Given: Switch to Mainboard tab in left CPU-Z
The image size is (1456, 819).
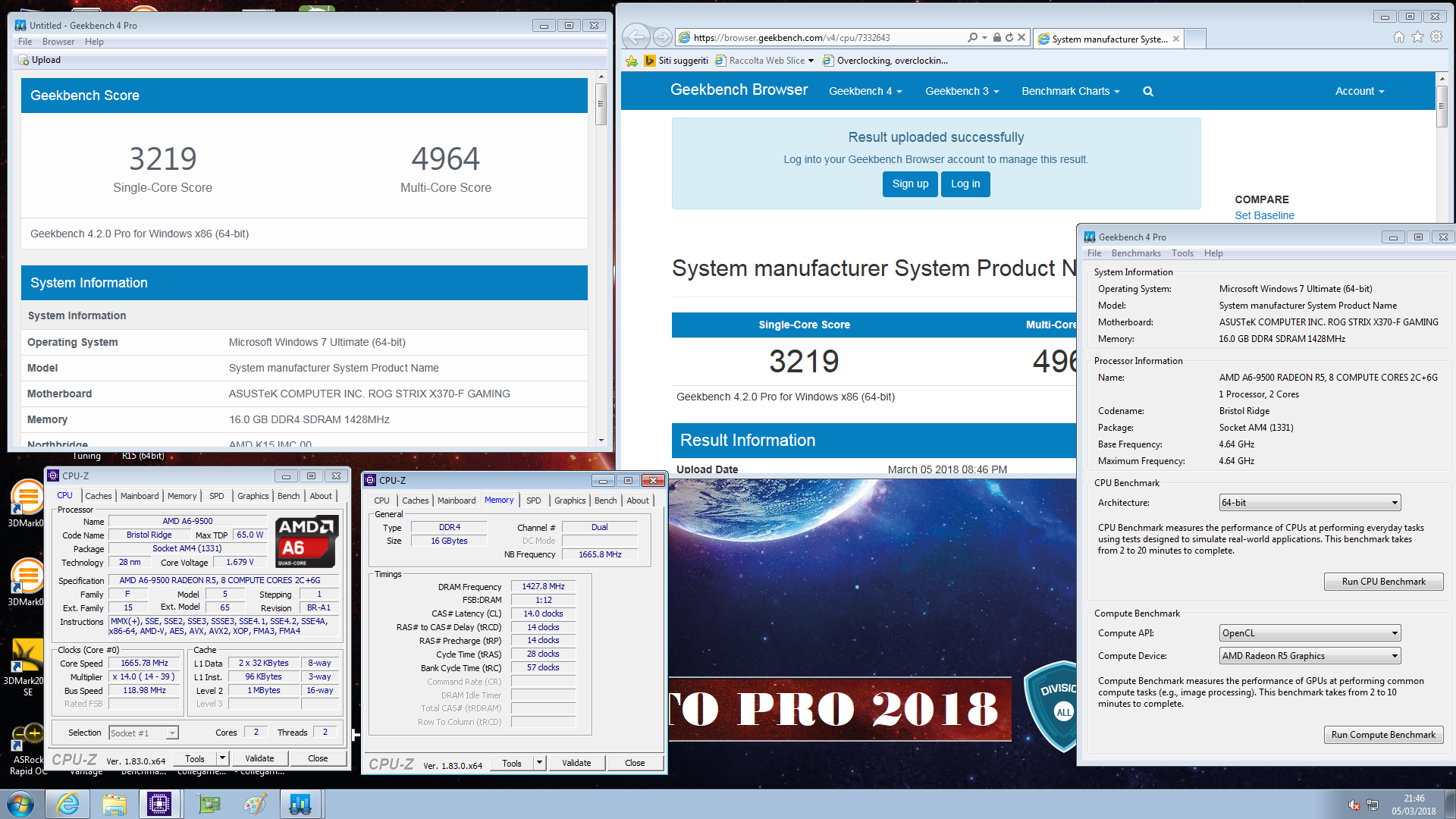Looking at the screenshot, I should tap(140, 496).
